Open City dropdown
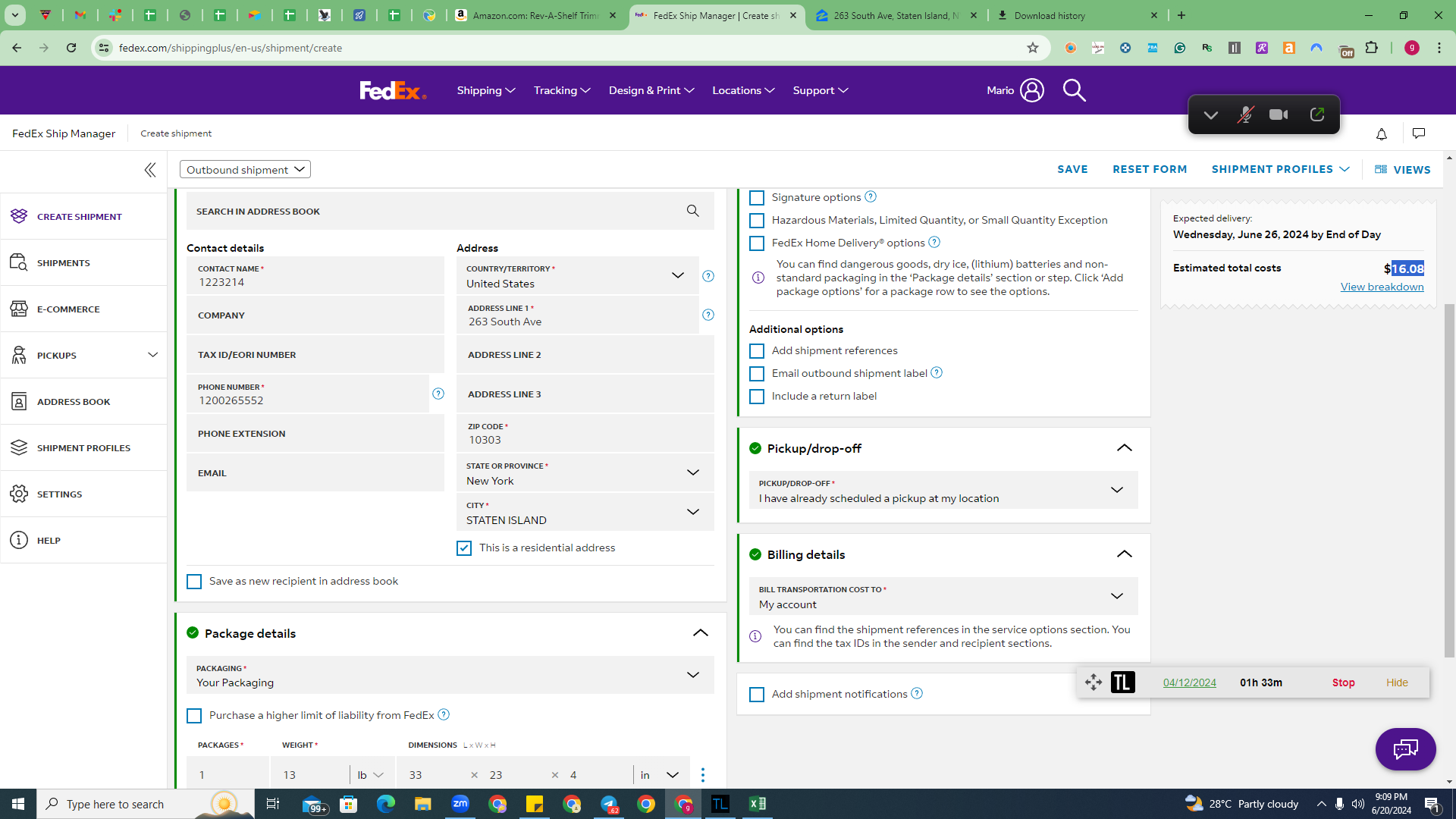The image size is (1456, 819). click(x=585, y=513)
